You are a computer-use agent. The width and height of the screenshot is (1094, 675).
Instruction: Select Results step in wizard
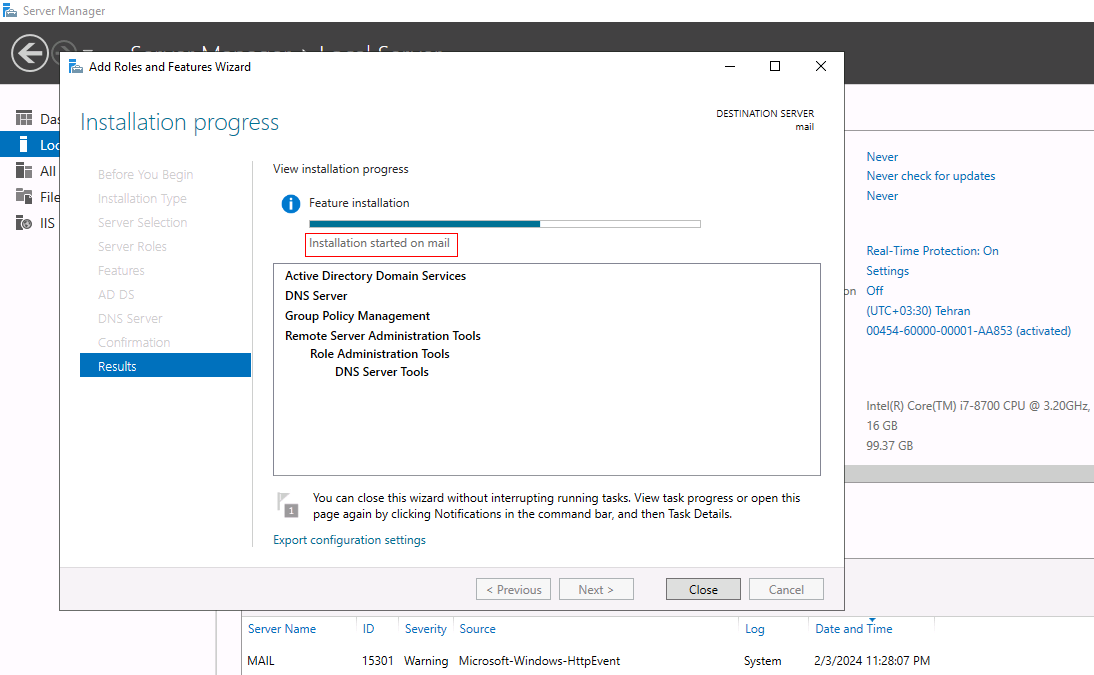[x=165, y=366]
